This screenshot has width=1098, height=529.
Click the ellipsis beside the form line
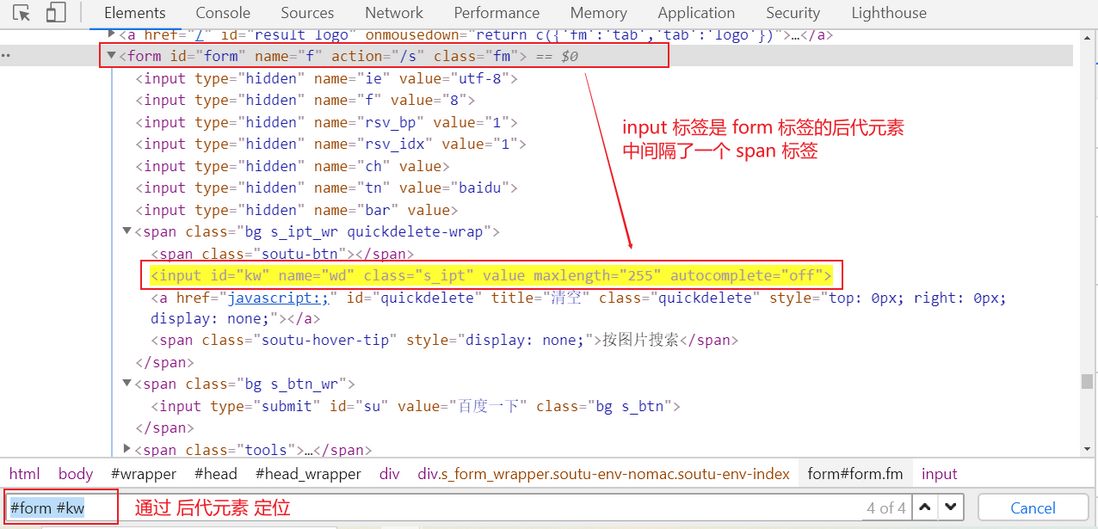pyautogui.click(x=6, y=56)
